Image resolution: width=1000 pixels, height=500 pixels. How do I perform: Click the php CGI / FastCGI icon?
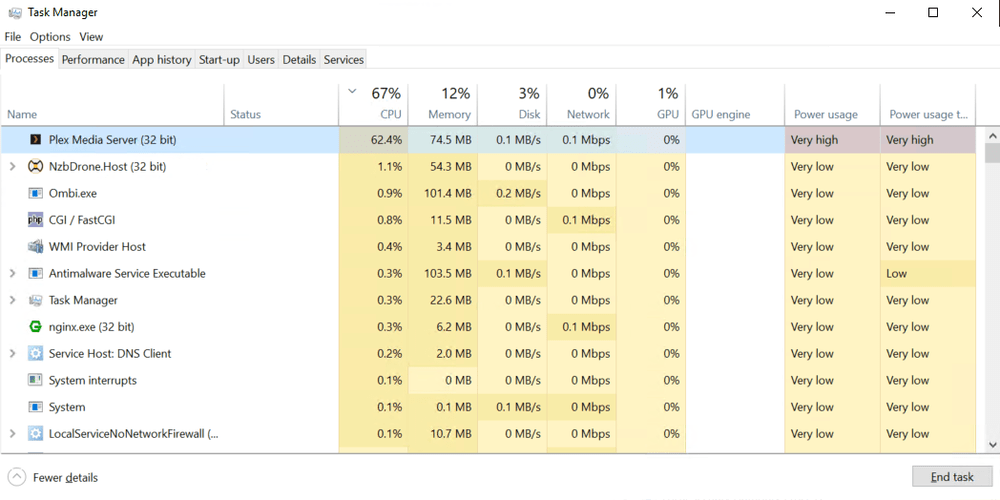(36, 220)
